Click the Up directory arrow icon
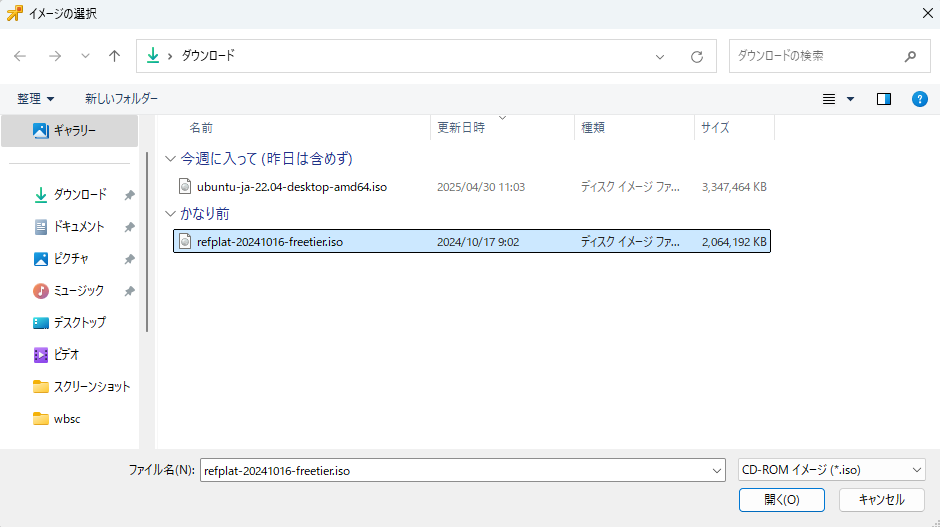 [x=114, y=57]
